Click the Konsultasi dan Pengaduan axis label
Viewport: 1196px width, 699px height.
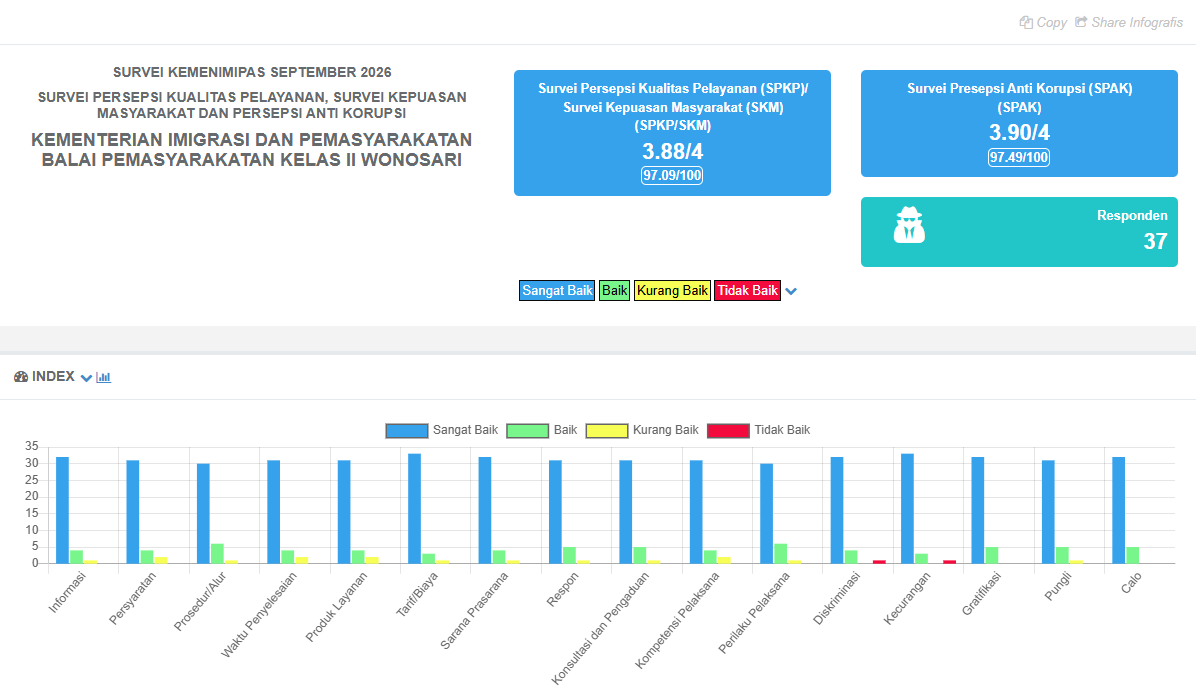[x=601, y=627]
